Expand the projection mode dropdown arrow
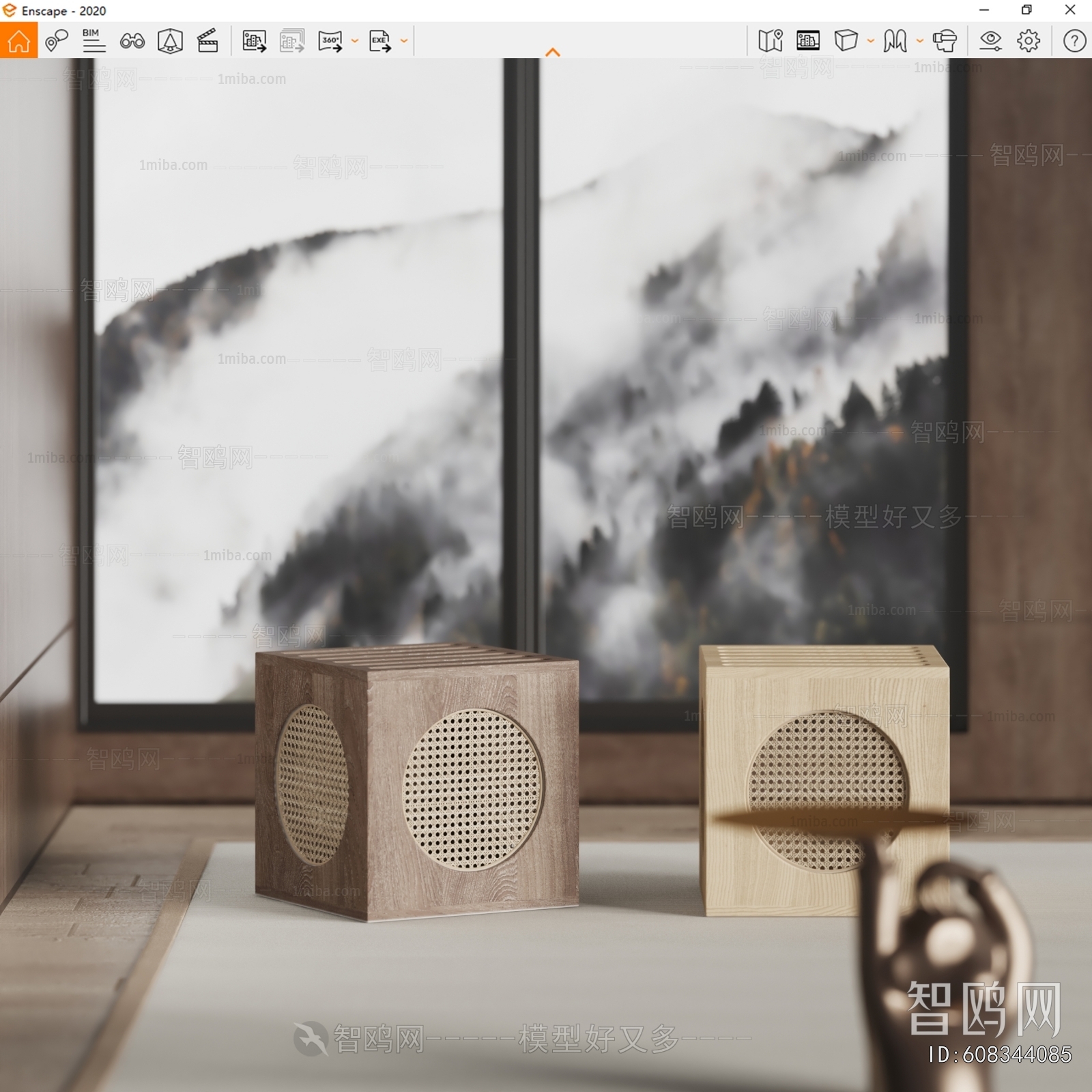1092x1092 pixels. pos(871,41)
